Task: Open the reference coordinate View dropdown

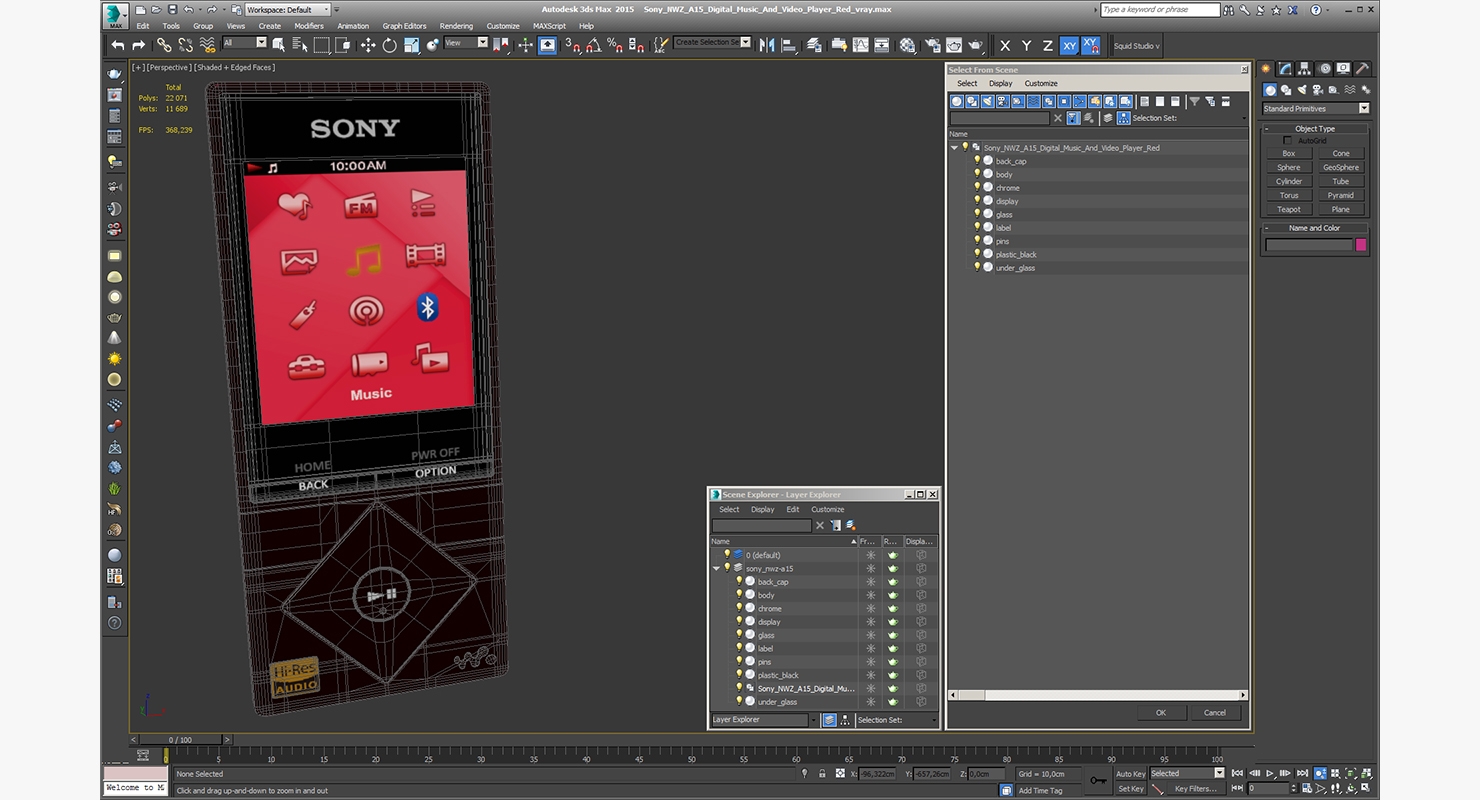Action: (466, 43)
